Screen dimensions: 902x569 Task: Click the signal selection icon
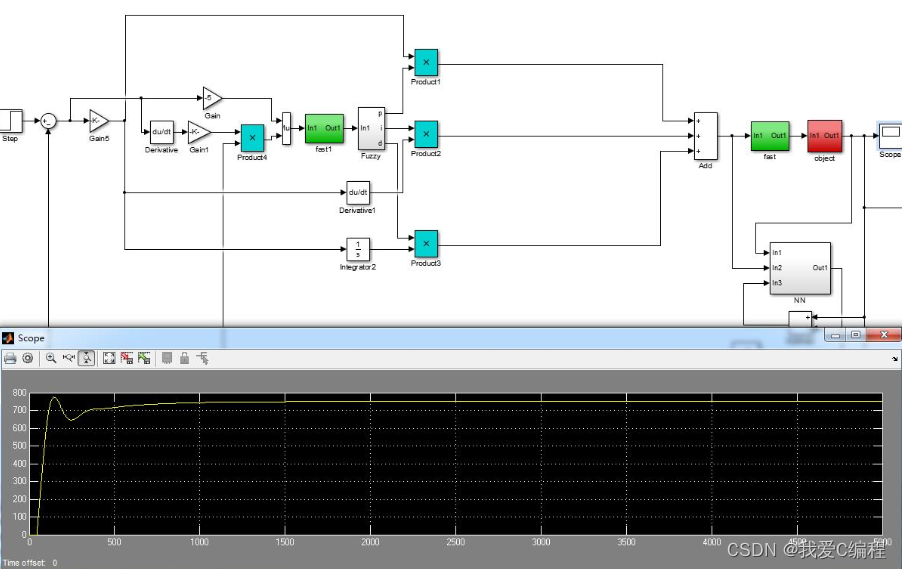click(203, 358)
